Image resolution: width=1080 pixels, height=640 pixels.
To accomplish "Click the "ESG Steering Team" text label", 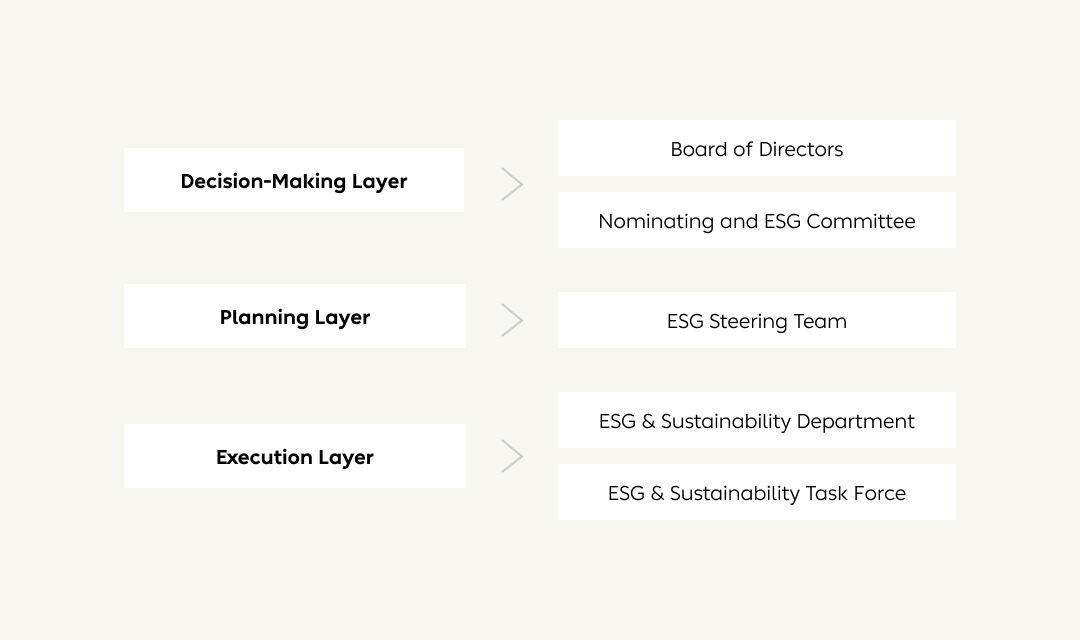I will (x=757, y=321).
